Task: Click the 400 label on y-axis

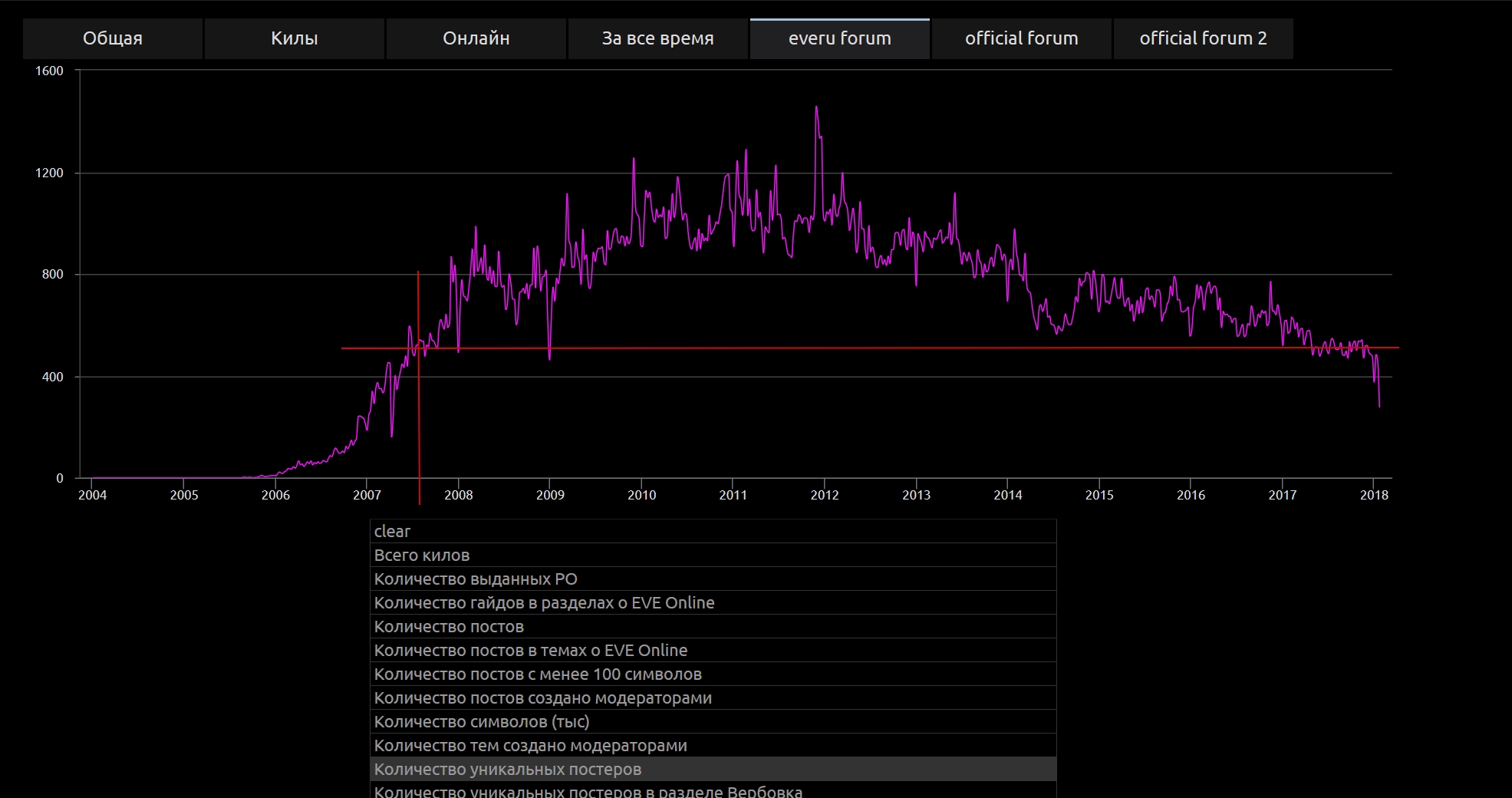Action: (x=53, y=377)
